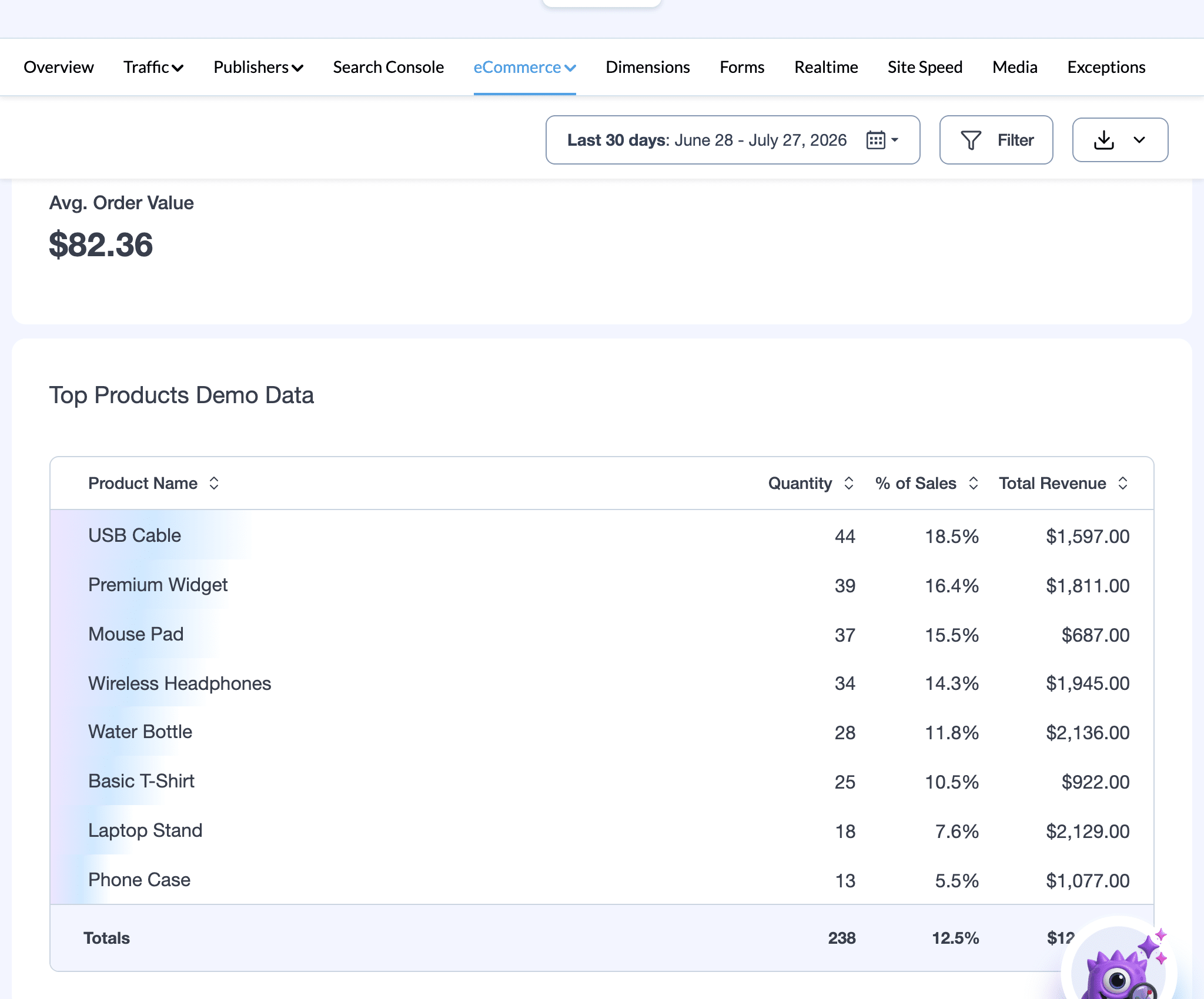Screen dimensions: 1204x999
Task: Expand the eCommerce dropdown chevron
Action: tap(570, 68)
